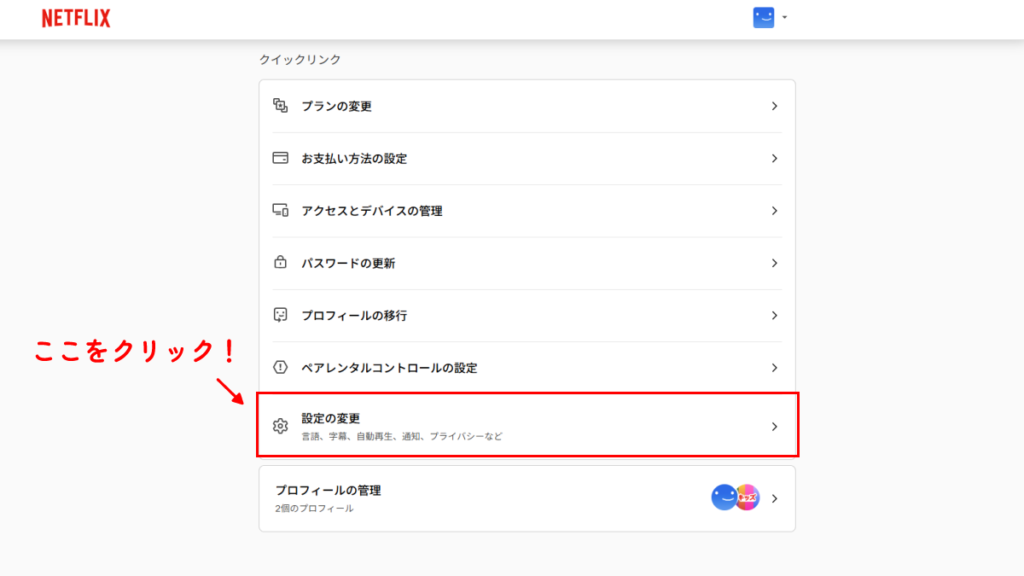Open the account dropdown arrow in the top right
This screenshot has width=1024, height=576.
(784, 17)
